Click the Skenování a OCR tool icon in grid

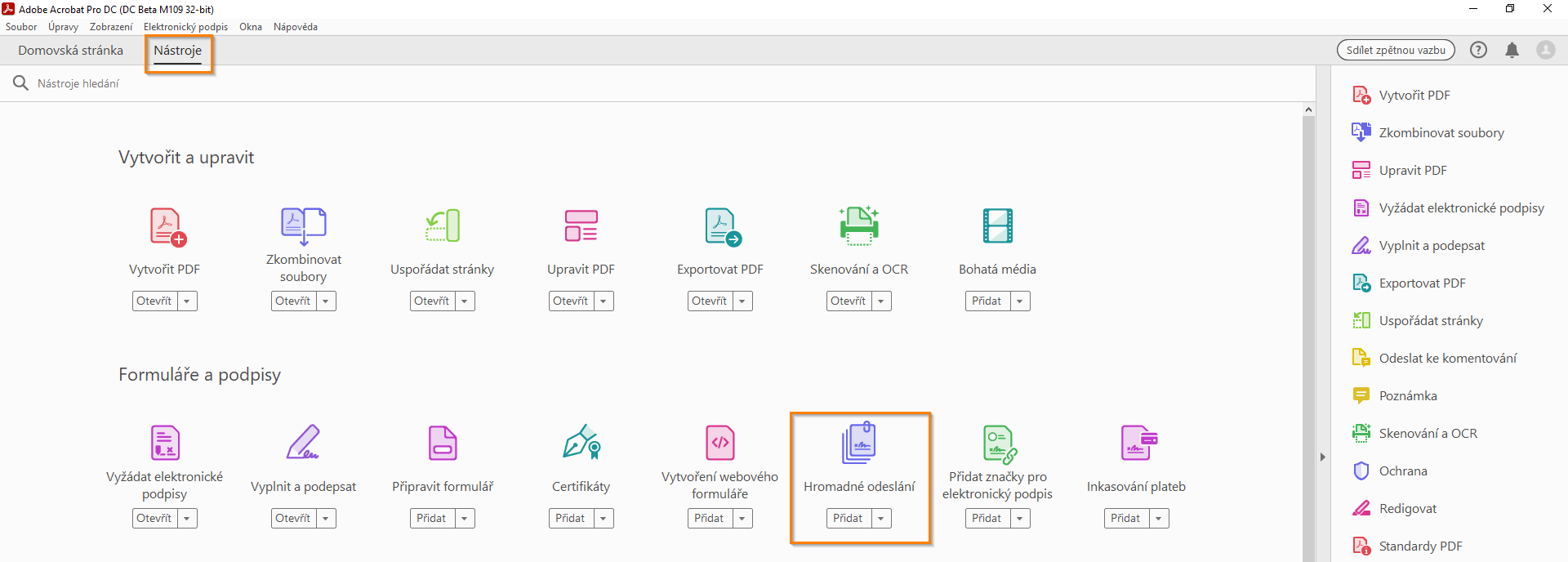click(859, 225)
